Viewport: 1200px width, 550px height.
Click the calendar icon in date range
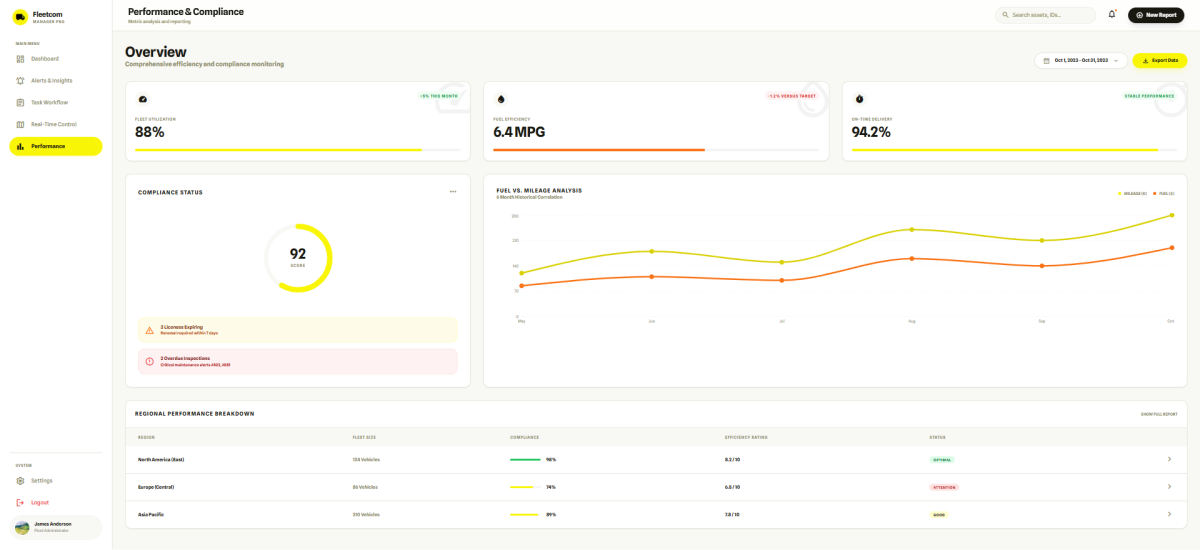pos(1047,61)
